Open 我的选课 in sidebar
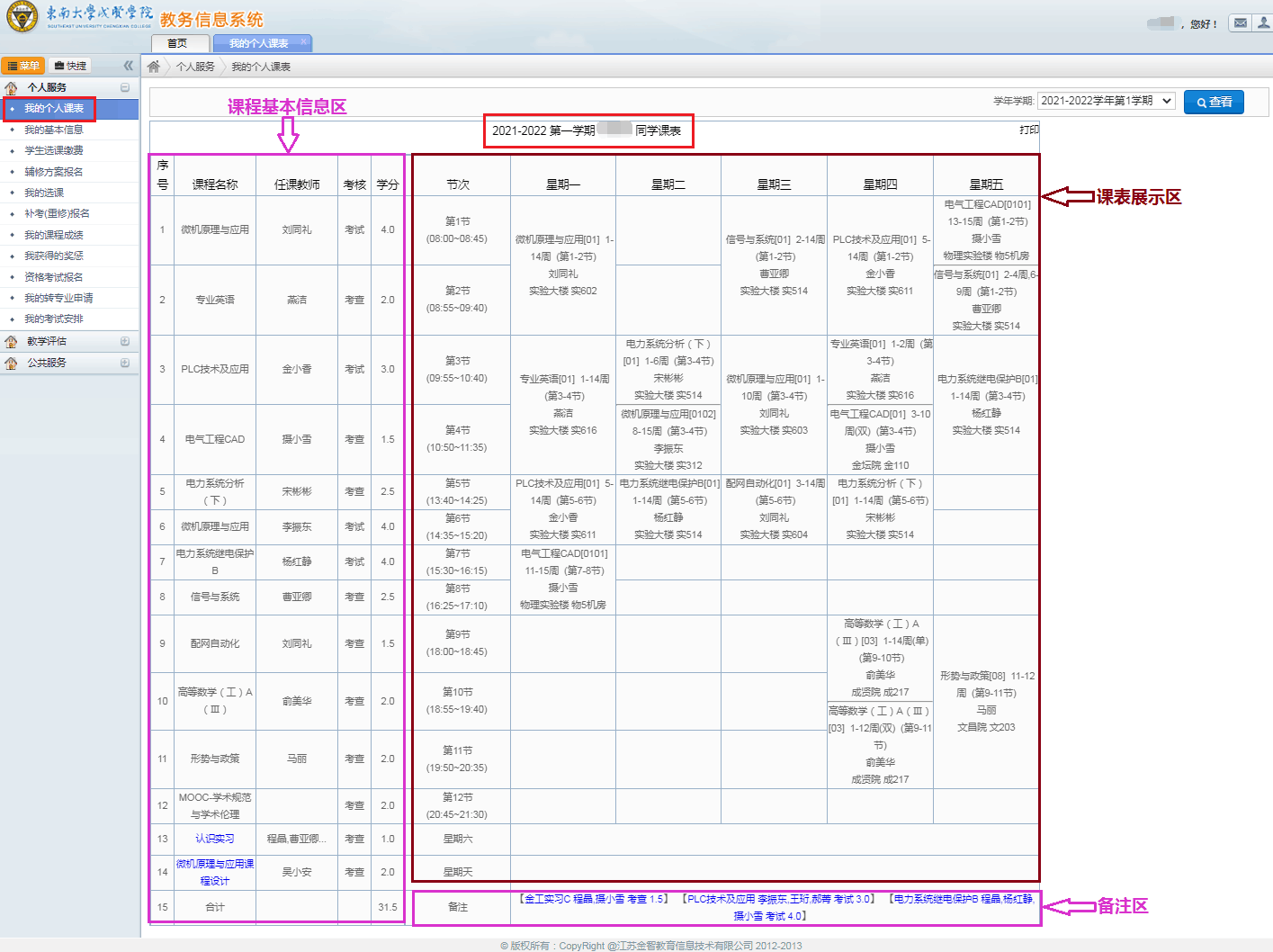The image size is (1273, 952). pyautogui.click(x=44, y=193)
